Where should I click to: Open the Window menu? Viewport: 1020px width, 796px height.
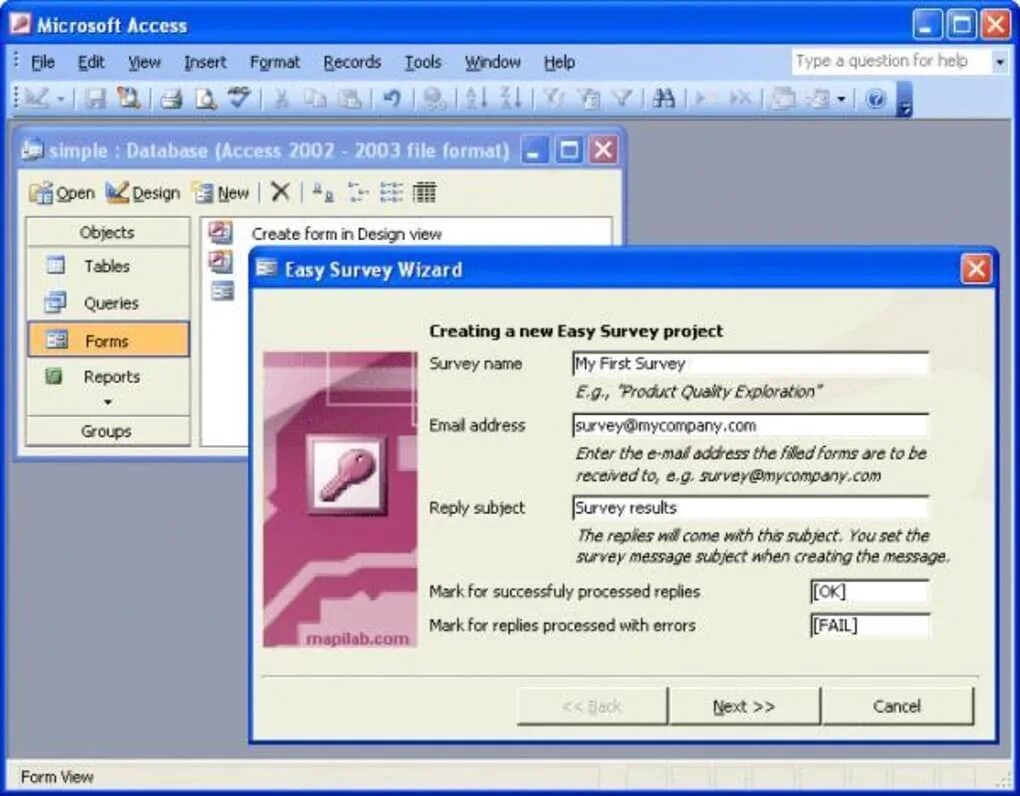(x=492, y=62)
